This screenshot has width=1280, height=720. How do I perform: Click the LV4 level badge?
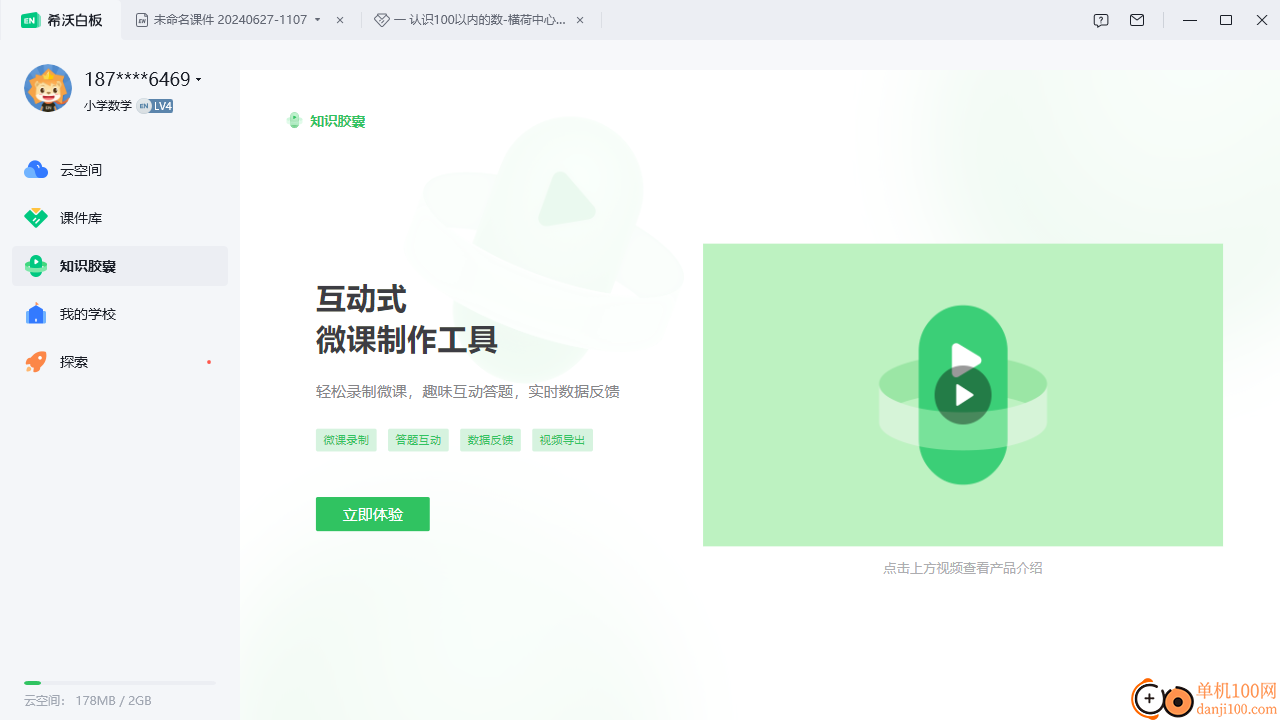click(155, 106)
